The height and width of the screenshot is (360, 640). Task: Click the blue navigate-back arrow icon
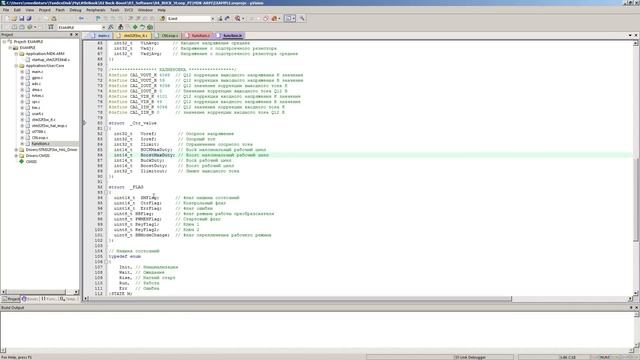[x=81, y=18]
